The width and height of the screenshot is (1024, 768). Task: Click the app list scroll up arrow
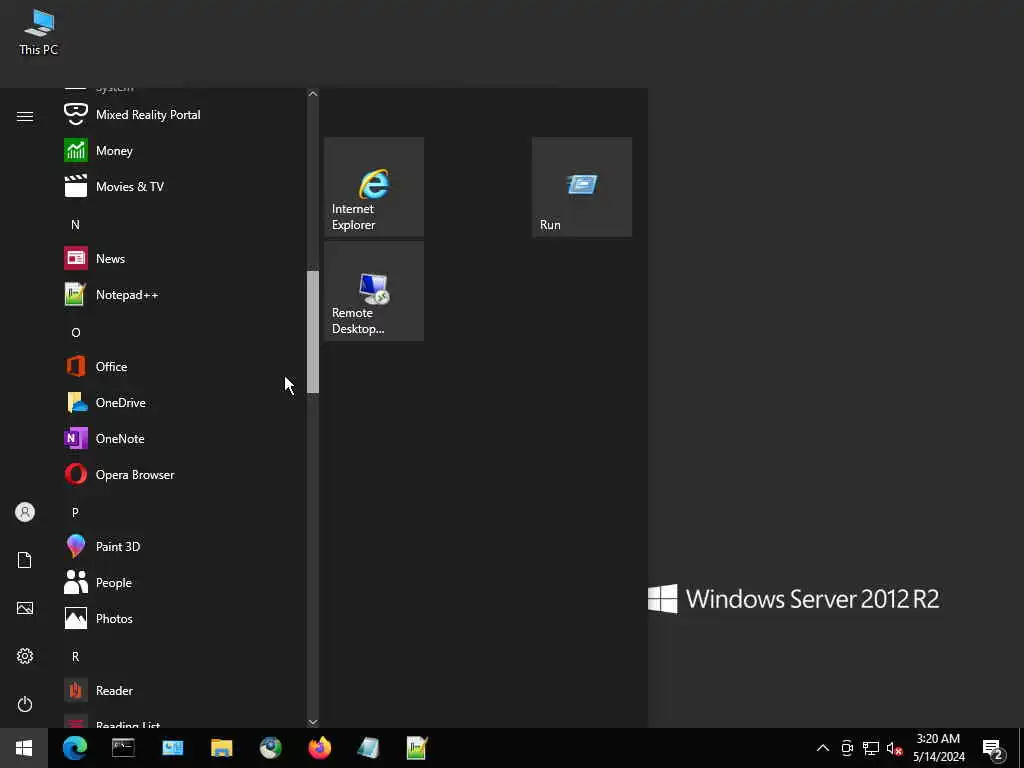[x=313, y=94]
